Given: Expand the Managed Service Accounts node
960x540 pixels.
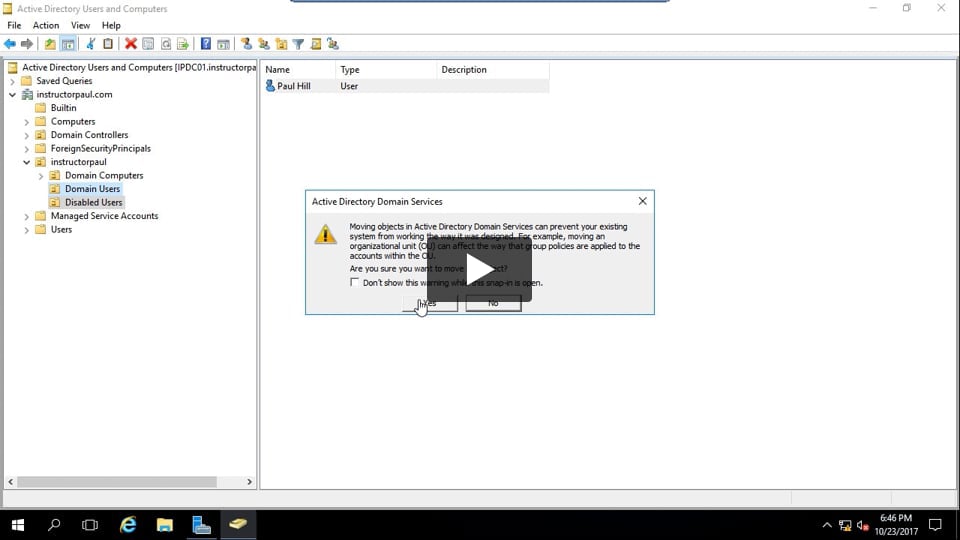Looking at the screenshot, I should (27, 216).
